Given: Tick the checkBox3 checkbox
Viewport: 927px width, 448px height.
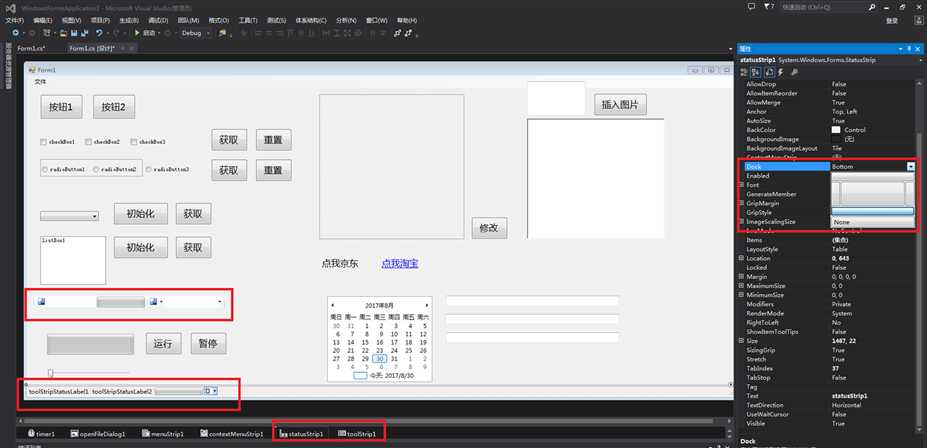Looking at the screenshot, I should (134, 142).
